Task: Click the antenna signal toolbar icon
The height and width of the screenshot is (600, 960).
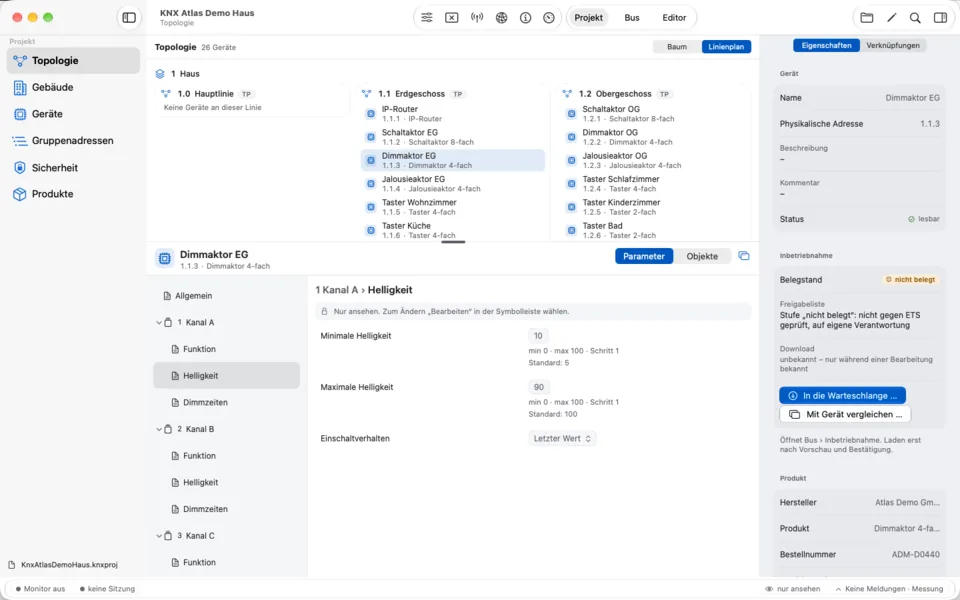Action: (x=477, y=18)
